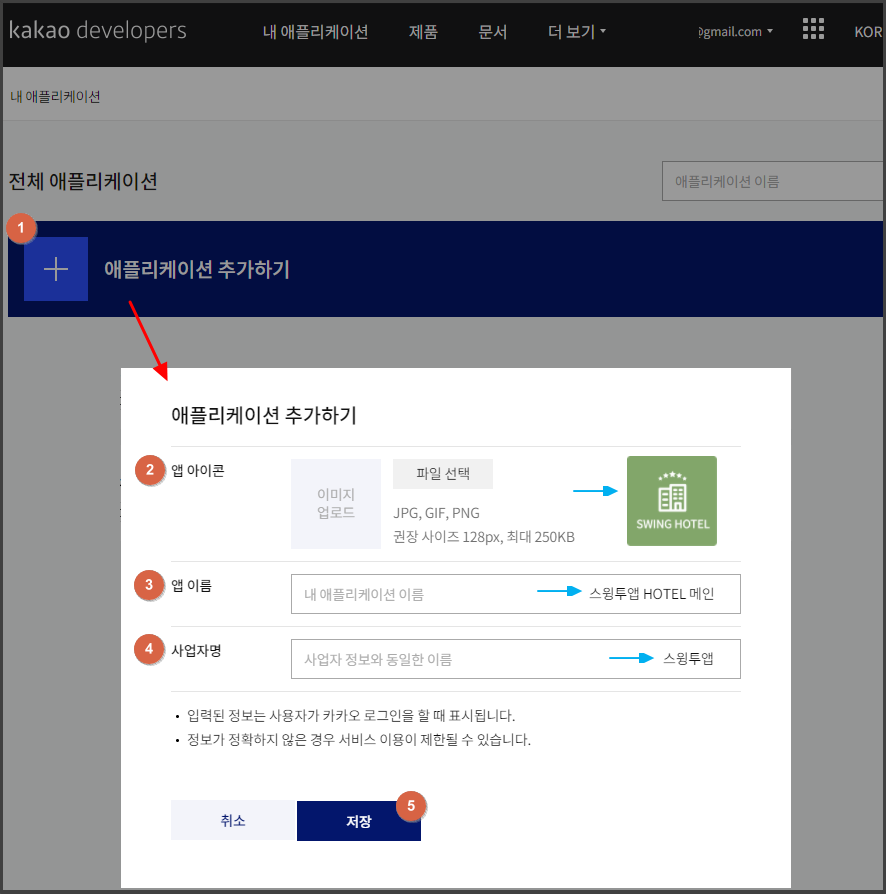The image size is (886, 894).
Task: Click the 내 애플리케이션 breadcrumb link
Action: pos(55,97)
